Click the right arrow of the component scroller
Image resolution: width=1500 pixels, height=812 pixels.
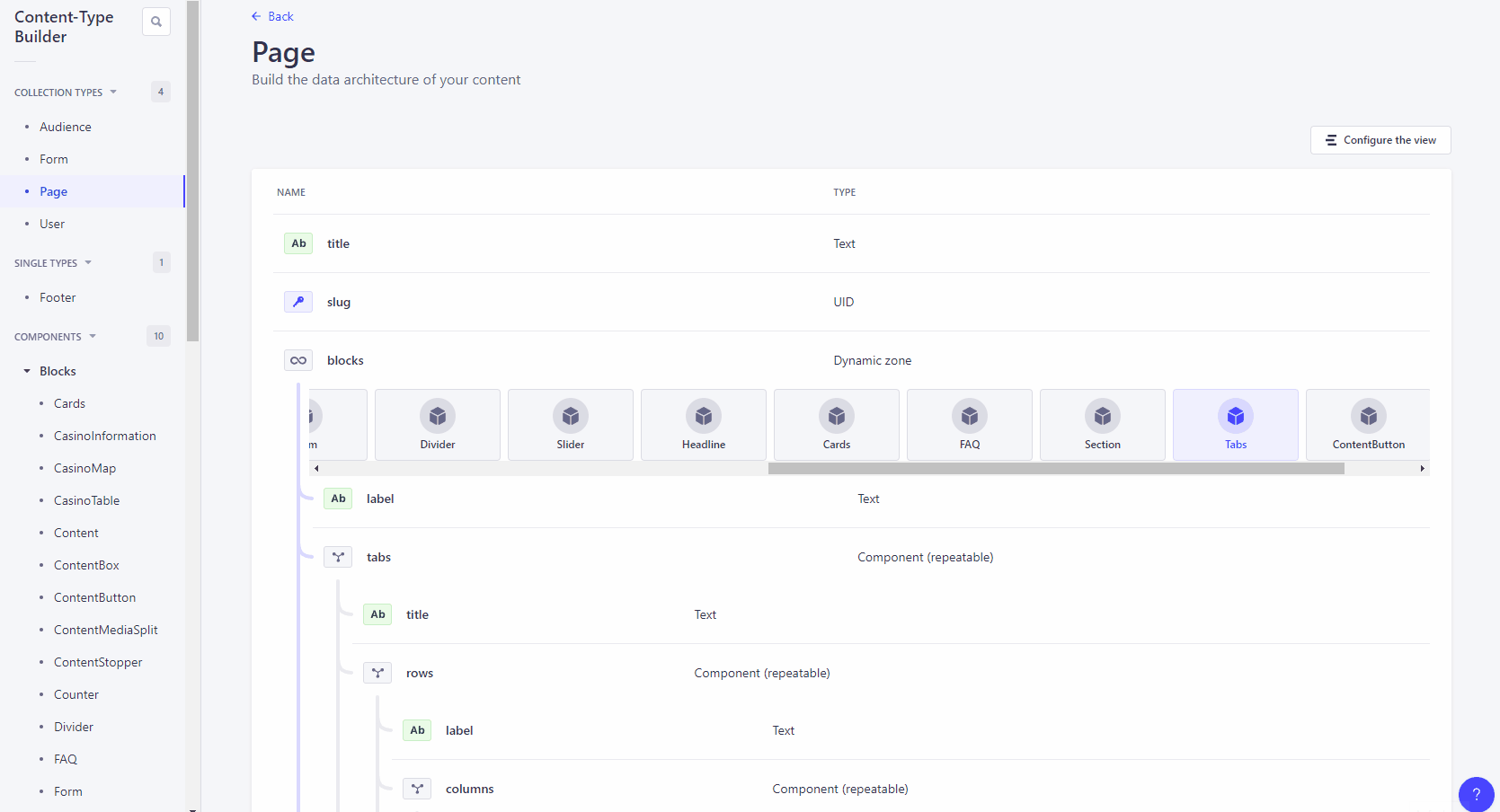(1422, 468)
